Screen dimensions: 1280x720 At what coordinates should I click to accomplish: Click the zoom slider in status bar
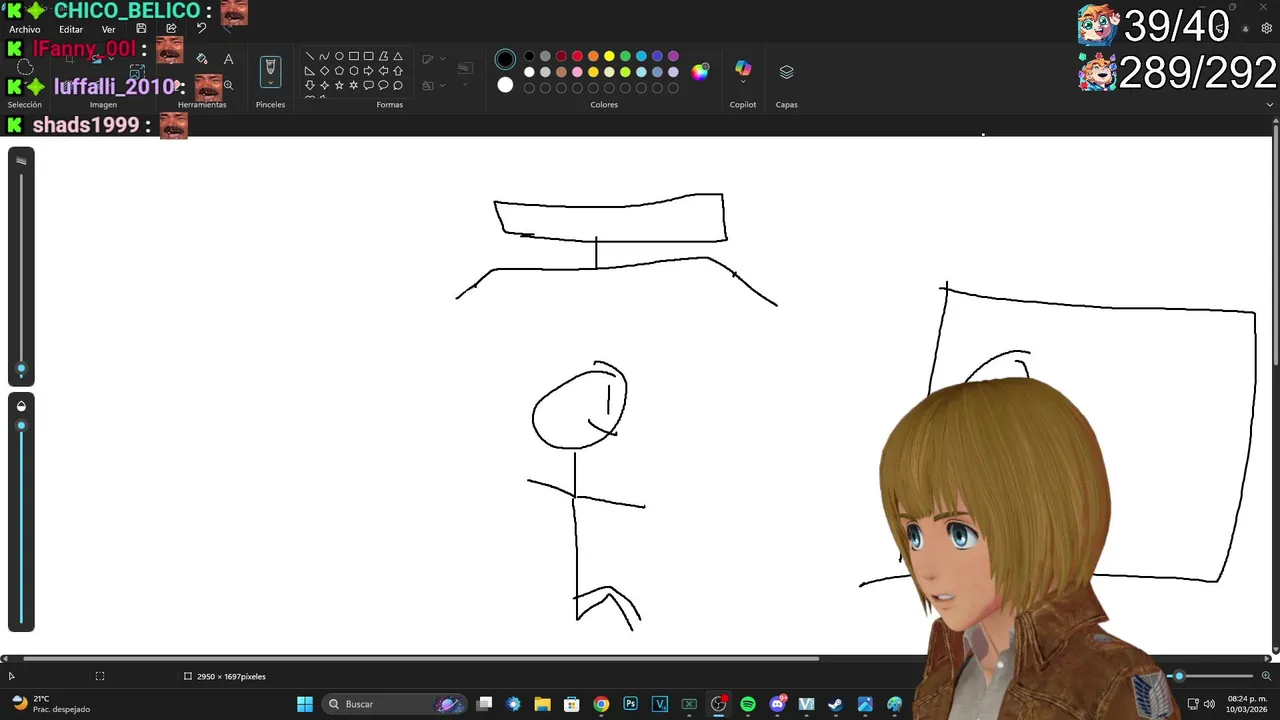click(x=1179, y=676)
